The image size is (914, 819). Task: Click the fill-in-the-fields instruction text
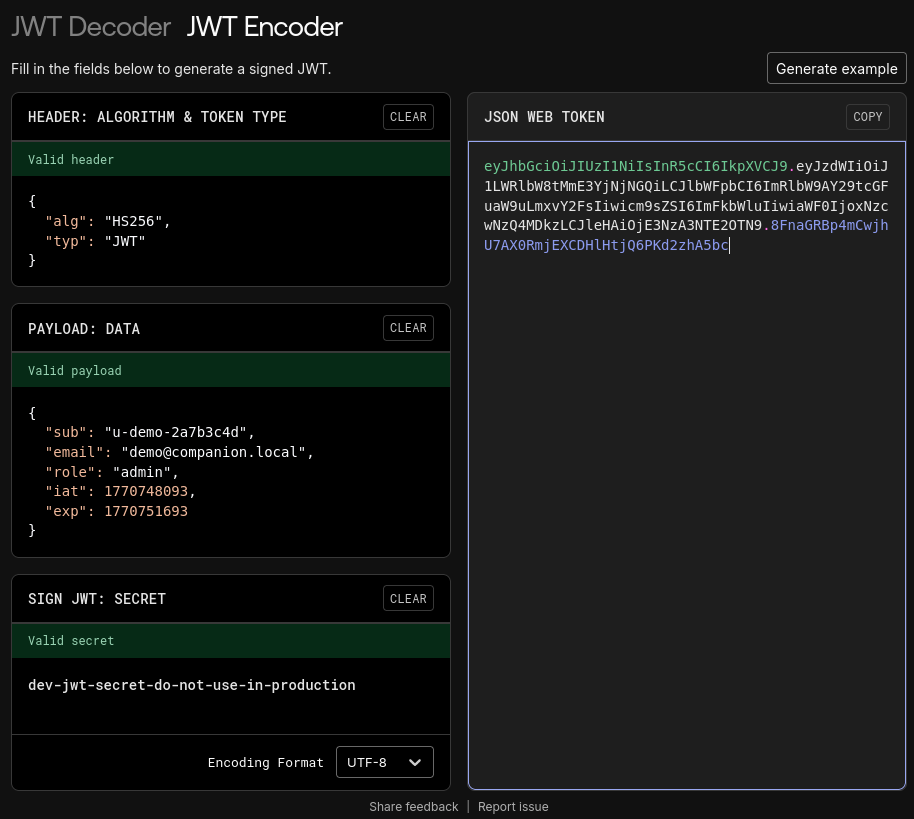[x=171, y=69]
